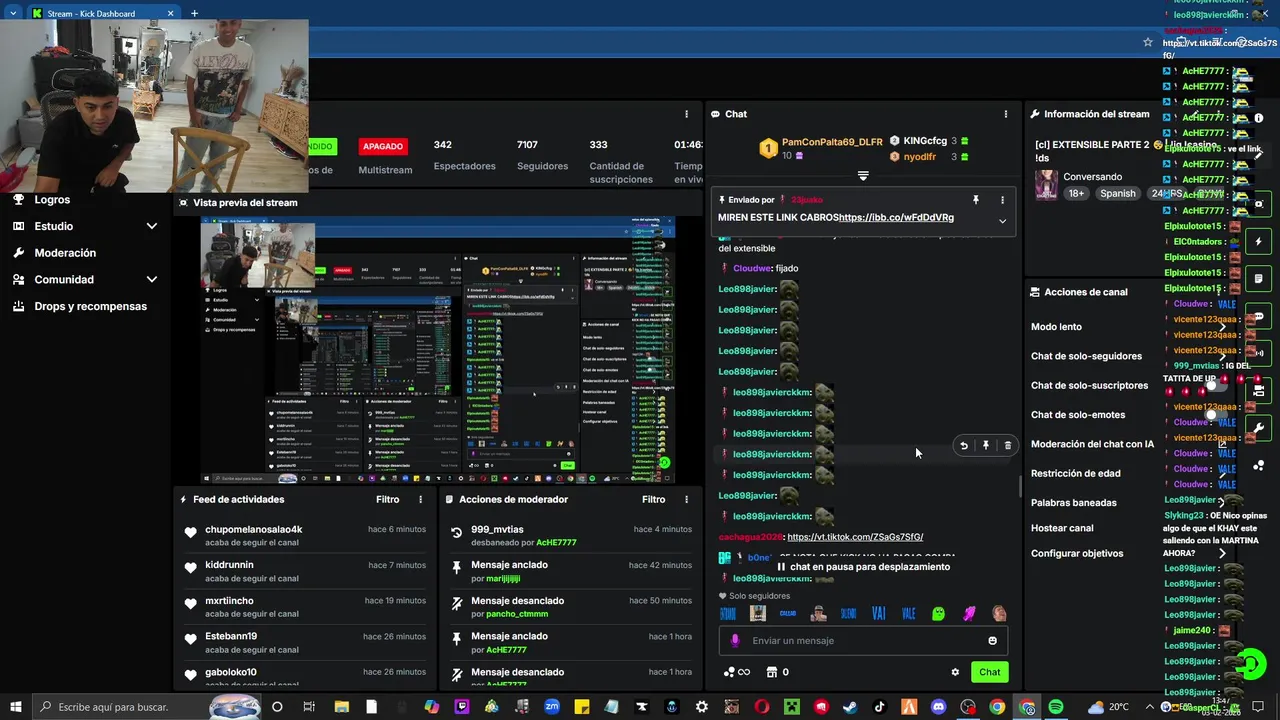Open Chat de solo-seguidores options arrow
This screenshot has height=720, width=1280.
click(1222, 356)
